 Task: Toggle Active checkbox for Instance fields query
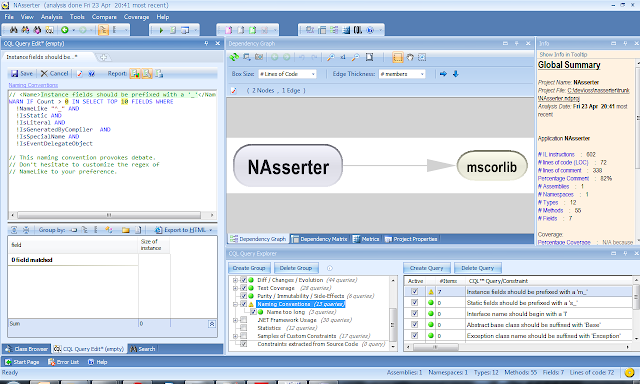pyautogui.click(x=415, y=291)
